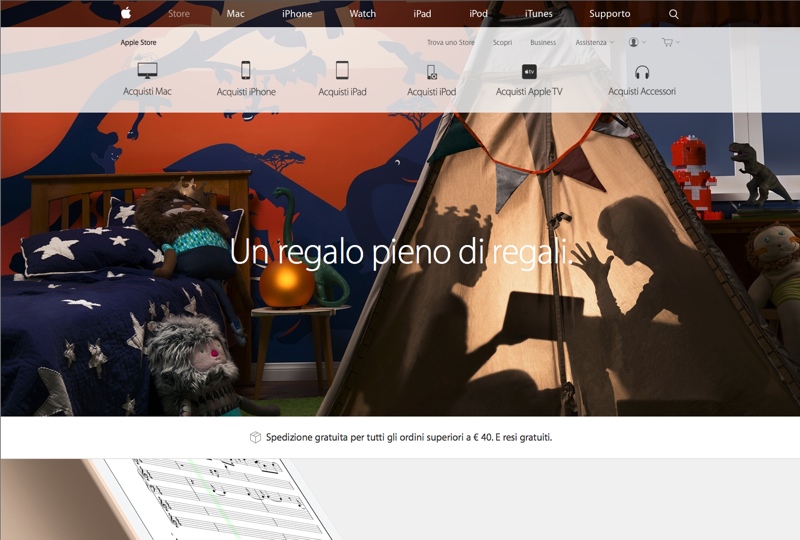Click the 'Spedizione gratuita' shipping notice text
The image size is (800, 540).
(x=409, y=437)
